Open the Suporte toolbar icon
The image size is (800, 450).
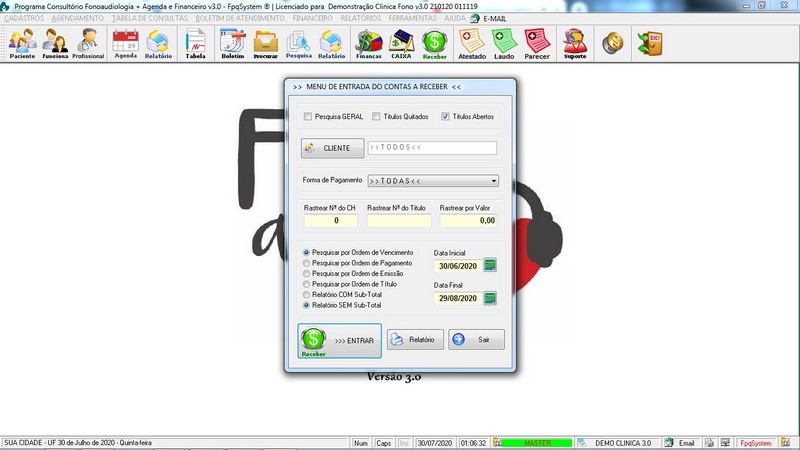(574, 43)
